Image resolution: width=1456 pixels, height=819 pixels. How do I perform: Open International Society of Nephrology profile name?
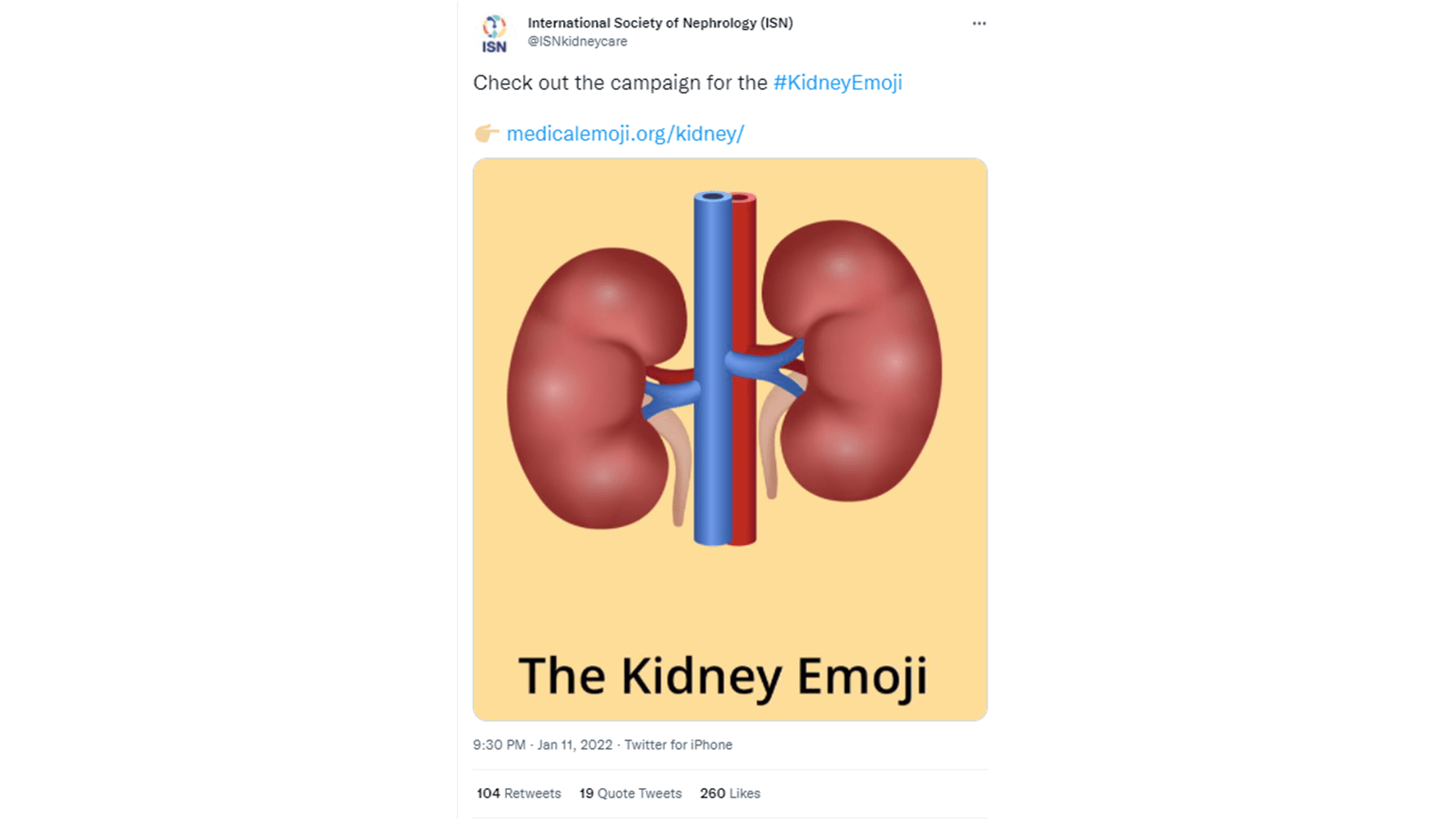(x=660, y=23)
